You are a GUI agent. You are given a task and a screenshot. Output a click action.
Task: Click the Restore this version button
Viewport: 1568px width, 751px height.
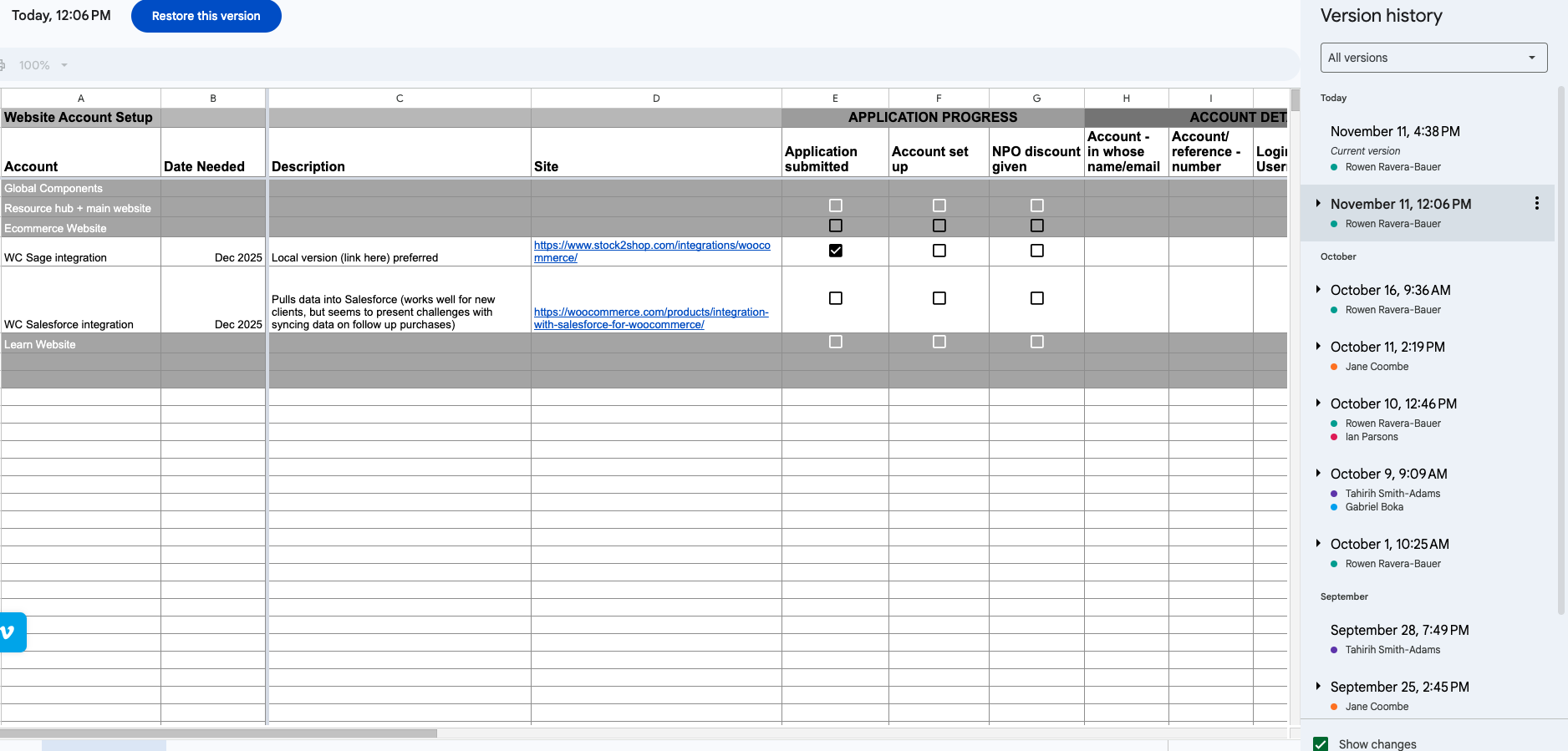206,16
